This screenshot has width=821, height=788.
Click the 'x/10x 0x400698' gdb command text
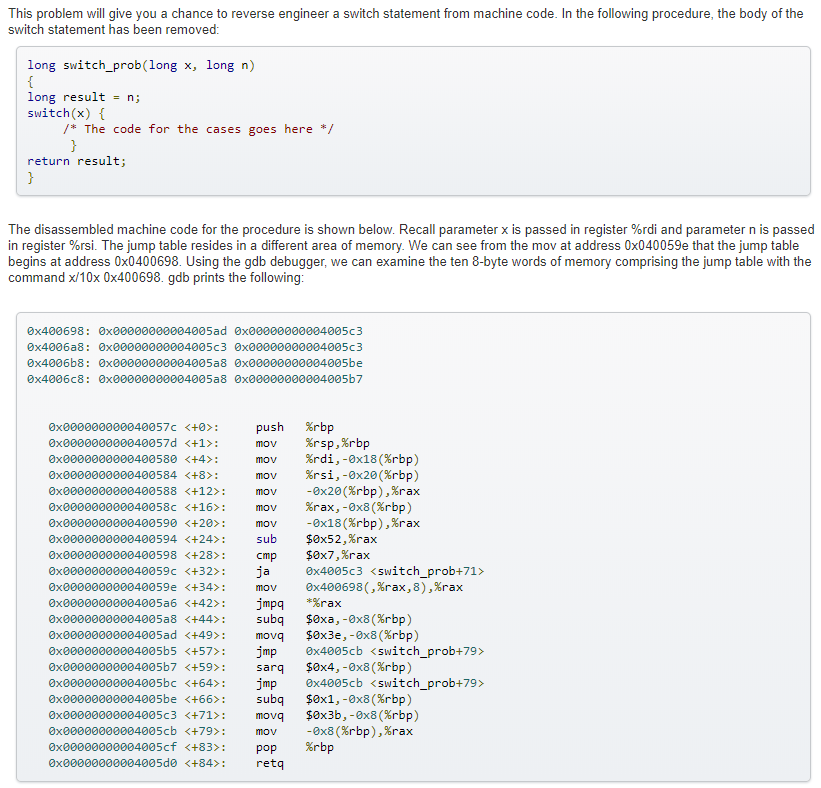[112, 278]
